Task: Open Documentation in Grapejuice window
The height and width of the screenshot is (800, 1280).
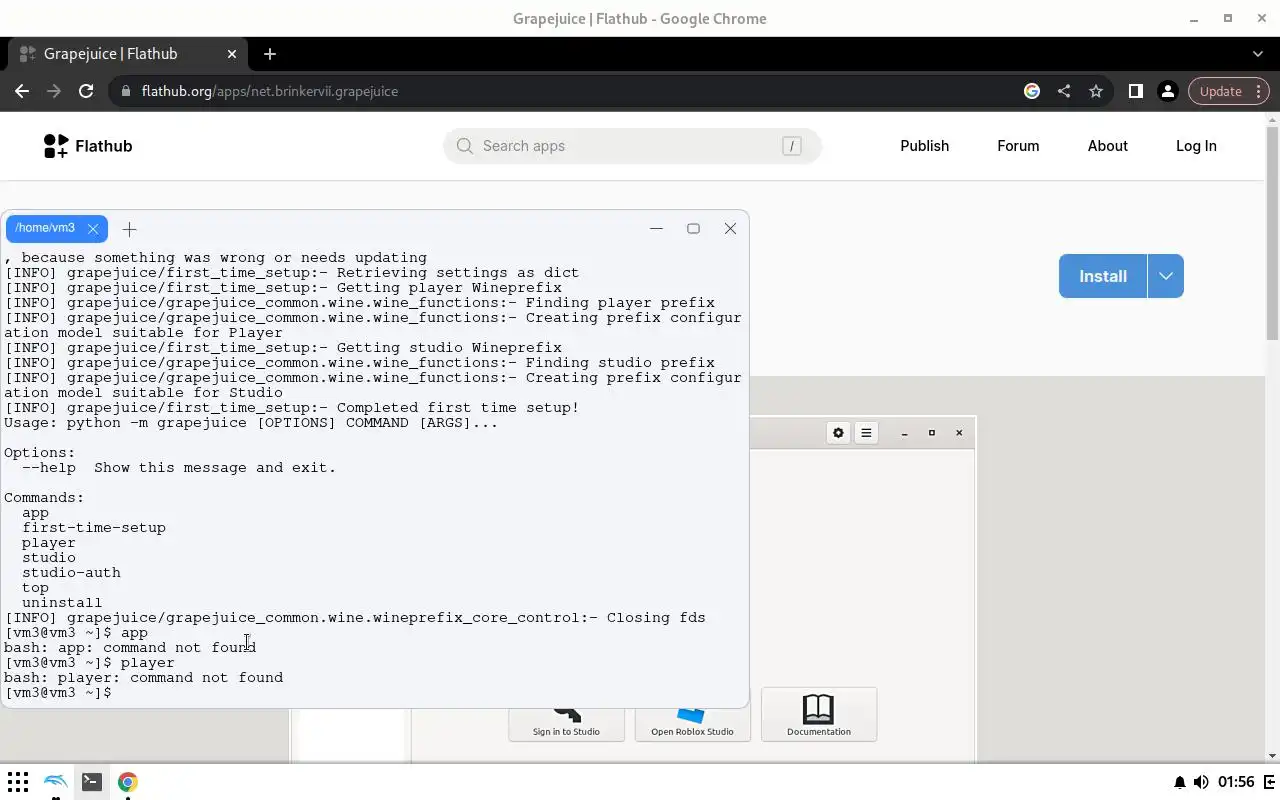Action: (819, 714)
